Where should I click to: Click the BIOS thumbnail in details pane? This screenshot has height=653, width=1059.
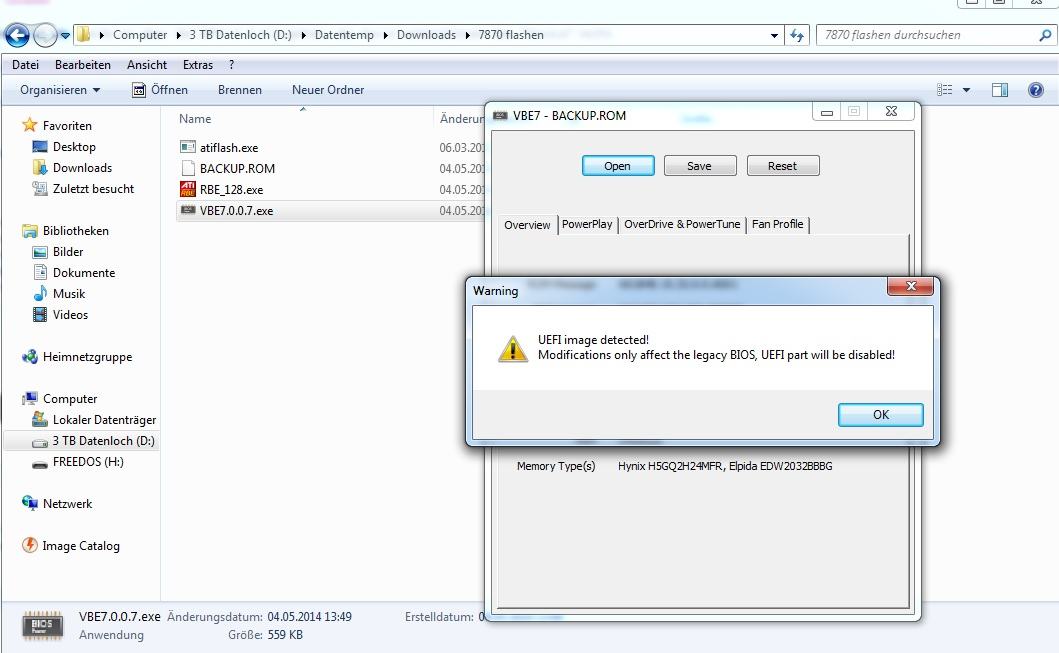(43, 625)
